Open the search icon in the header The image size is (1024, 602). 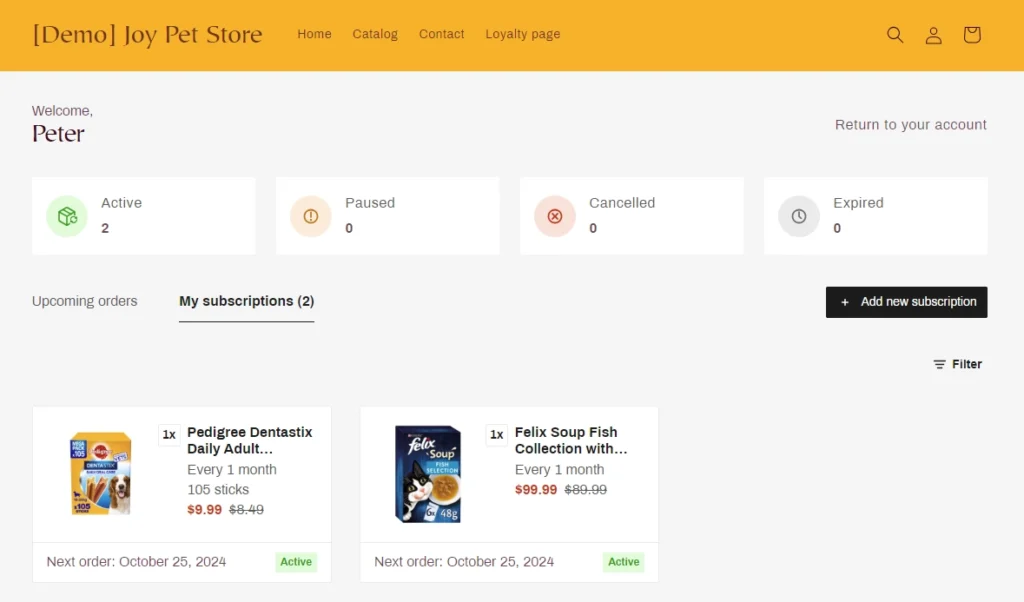click(894, 34)
